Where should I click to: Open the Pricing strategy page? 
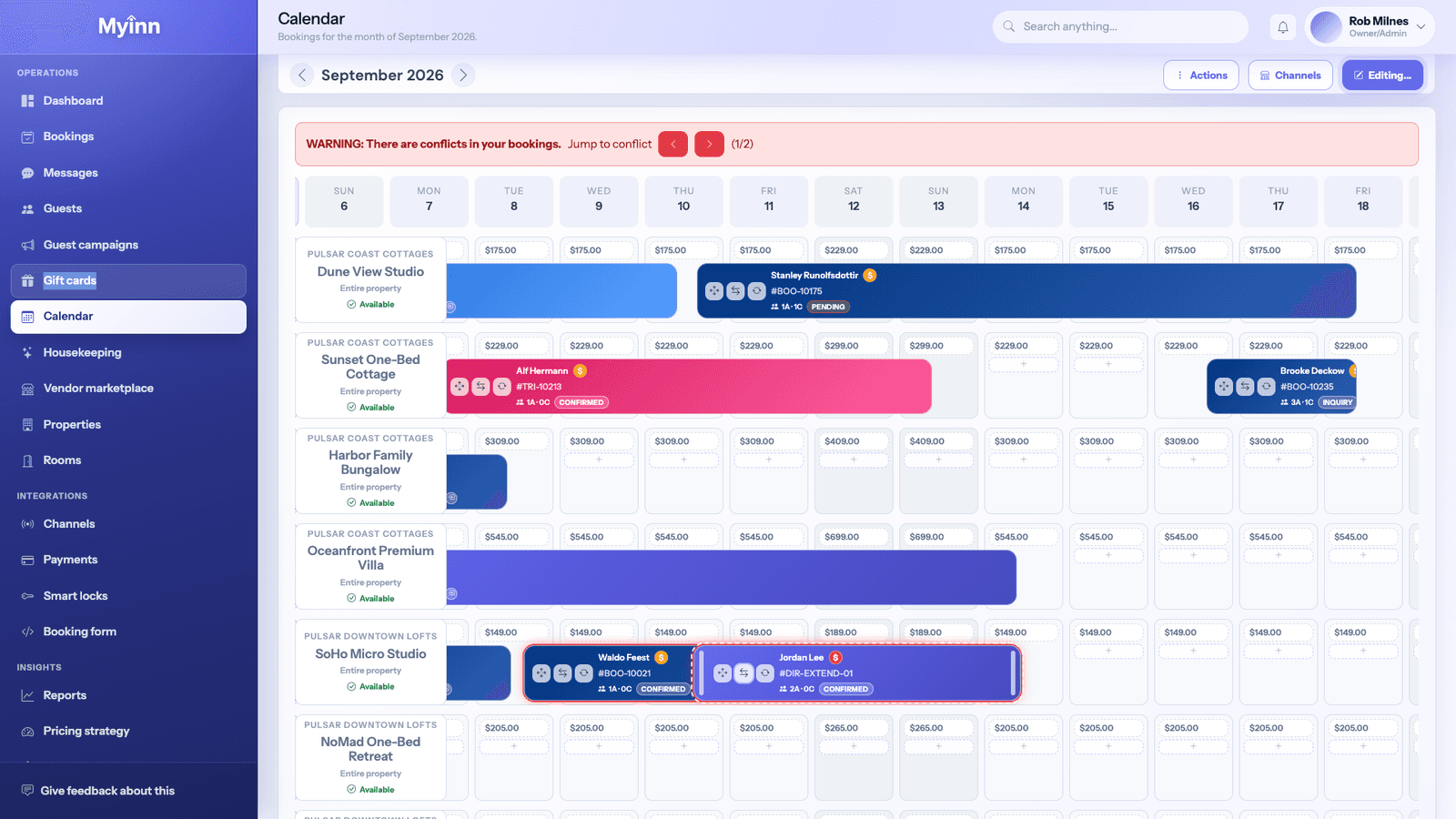[x=128, y=731]
